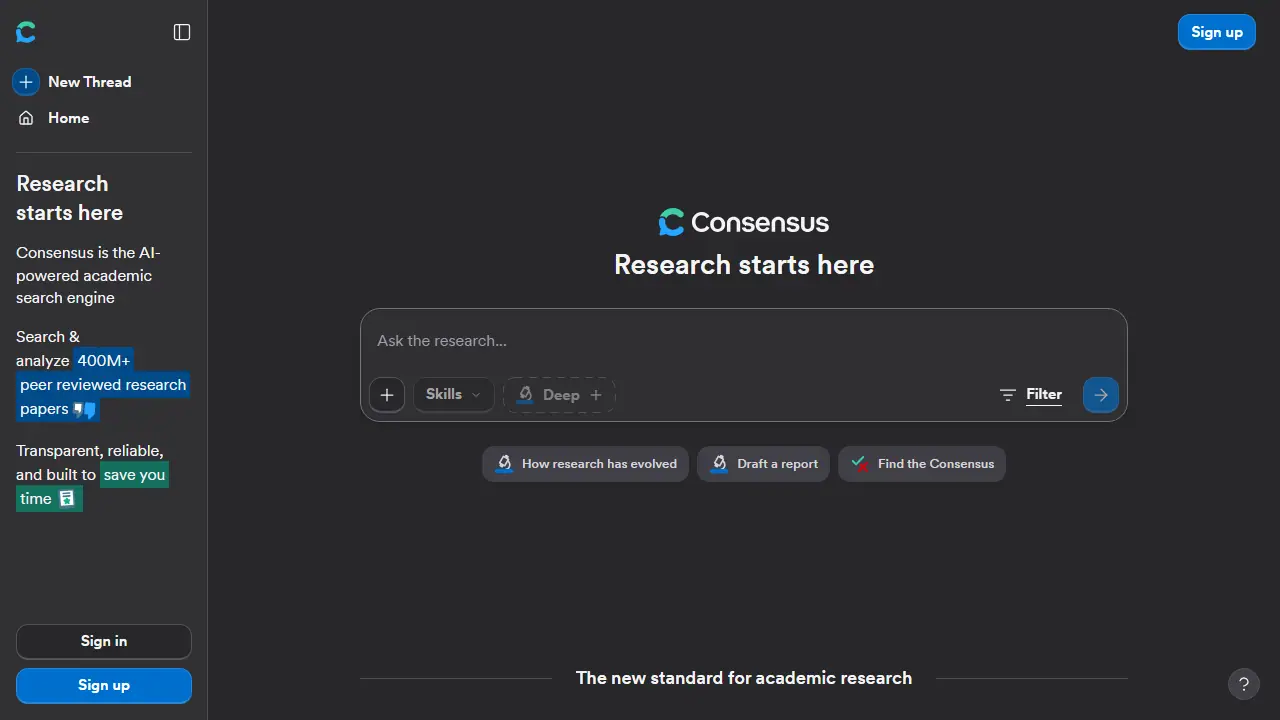
Task: Select the Draft a report suggestion
Action: pos(763,464)
